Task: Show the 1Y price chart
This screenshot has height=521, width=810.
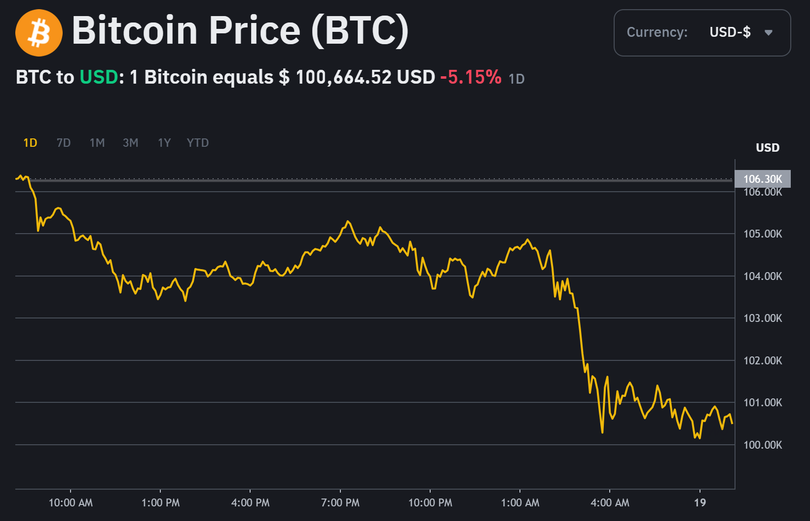Action: click(164, 143)
